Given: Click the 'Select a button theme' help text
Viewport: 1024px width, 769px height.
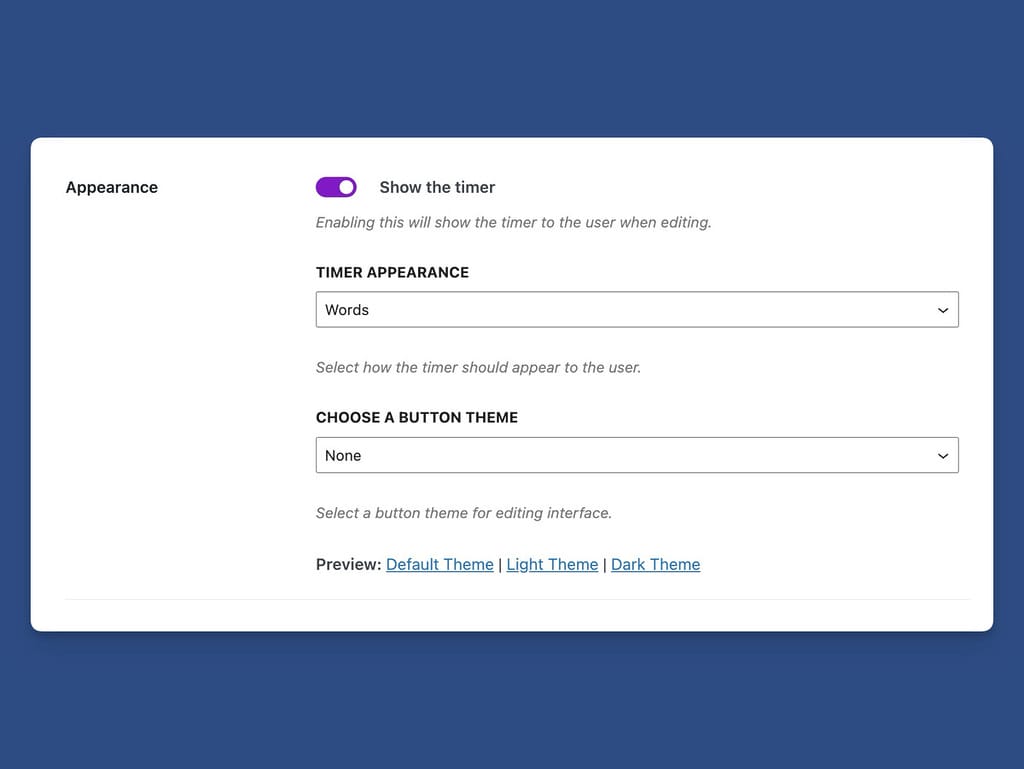Looking at the screenshot, I should tap(463, 513).
